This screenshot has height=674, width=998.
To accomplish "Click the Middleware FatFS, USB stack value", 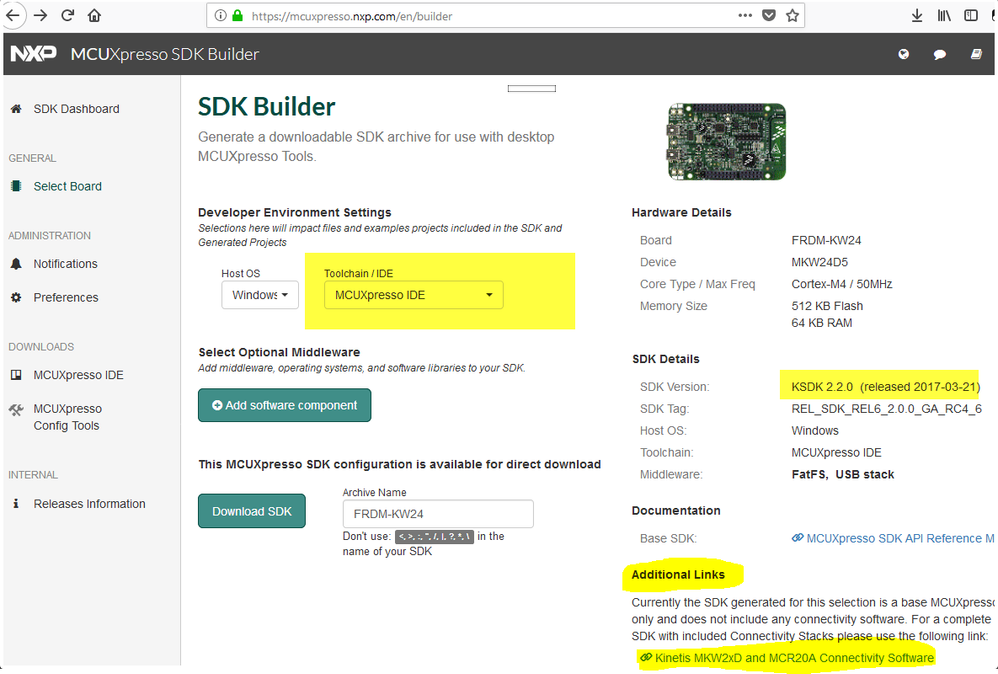I will point(843,474).
